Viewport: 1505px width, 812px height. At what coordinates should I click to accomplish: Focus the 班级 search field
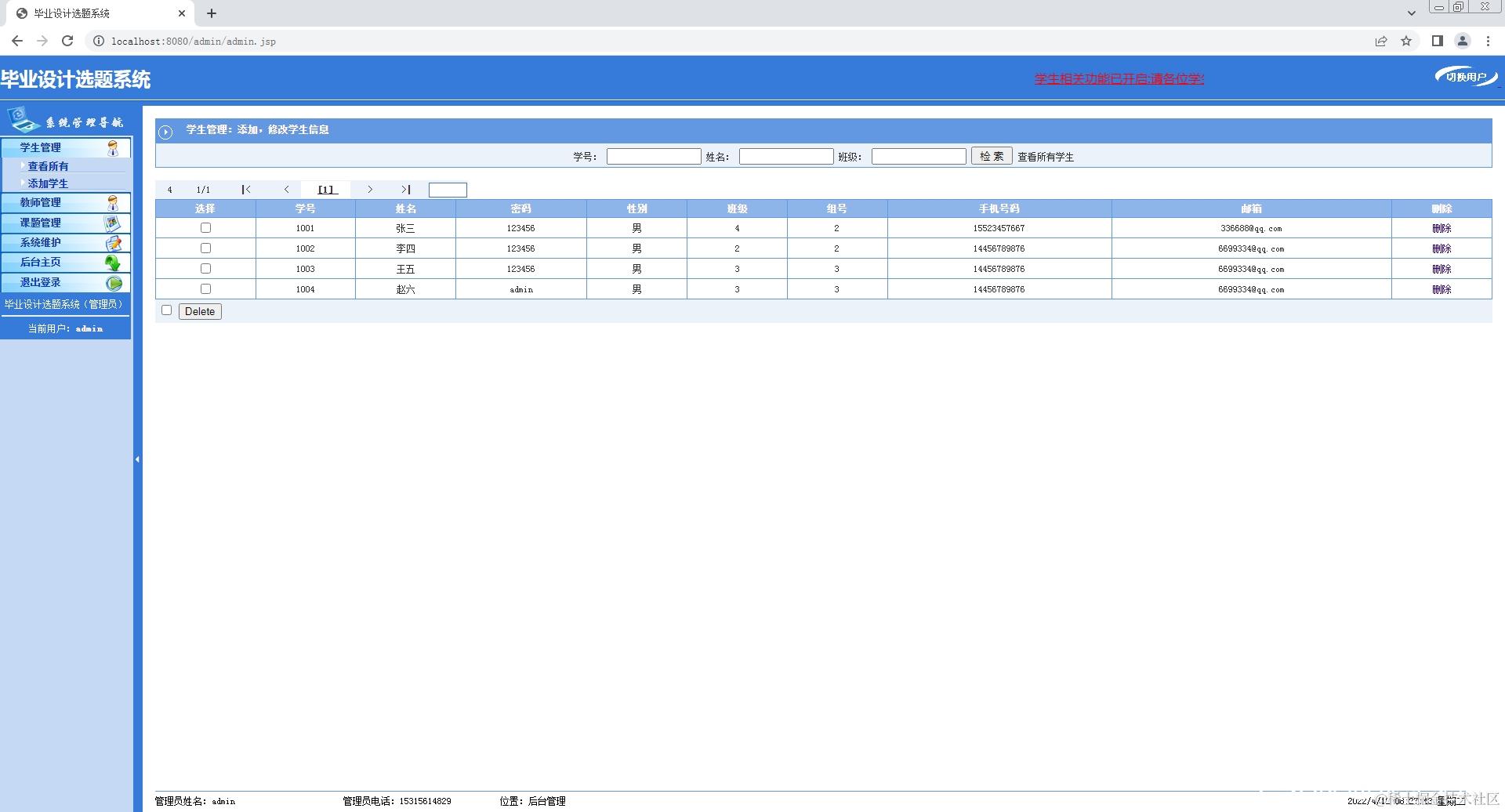[919, 157]
